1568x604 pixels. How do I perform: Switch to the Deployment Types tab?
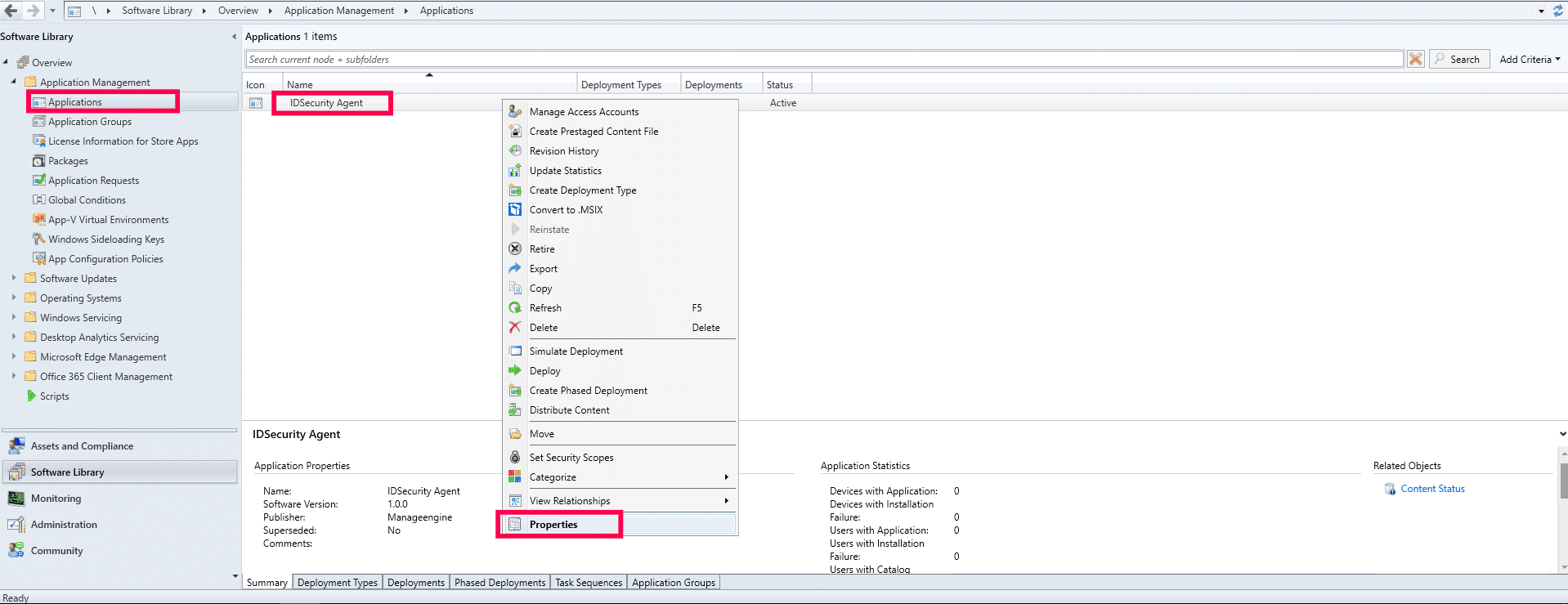pos(338,583)
